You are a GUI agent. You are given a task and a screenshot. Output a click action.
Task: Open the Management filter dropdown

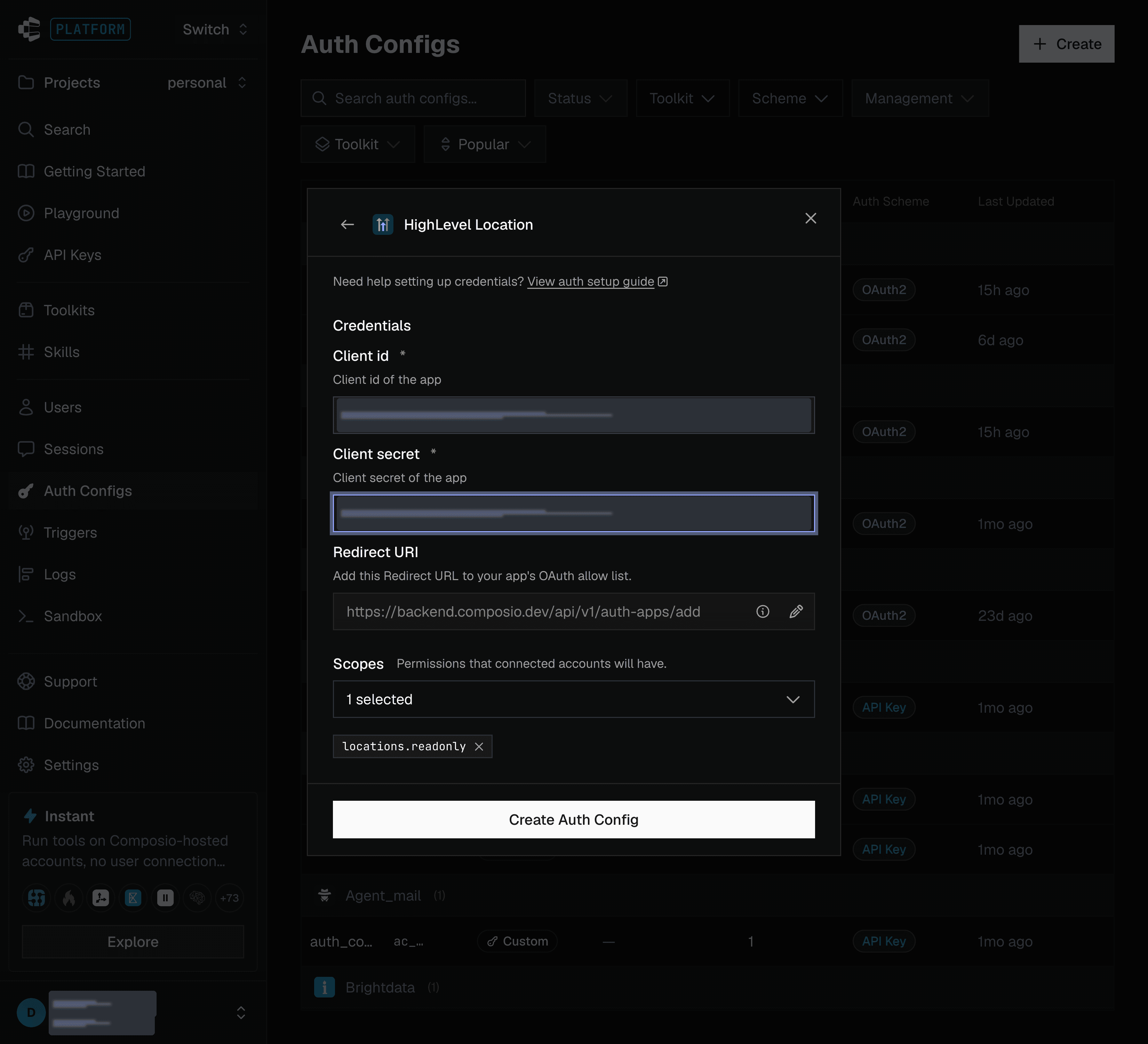point(920,98)
